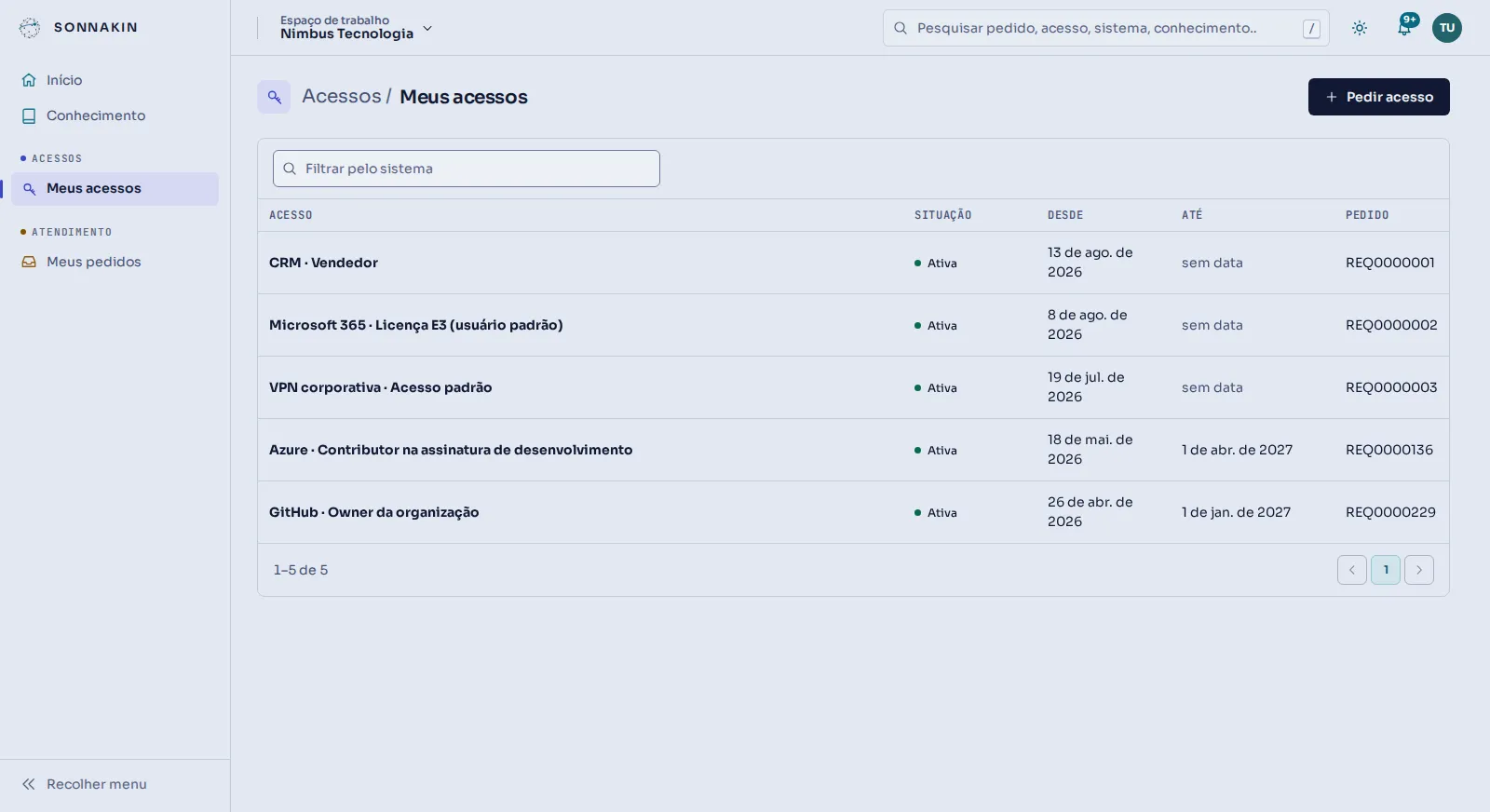Collapse sidebar with Recolher menu

pos(115,784)
